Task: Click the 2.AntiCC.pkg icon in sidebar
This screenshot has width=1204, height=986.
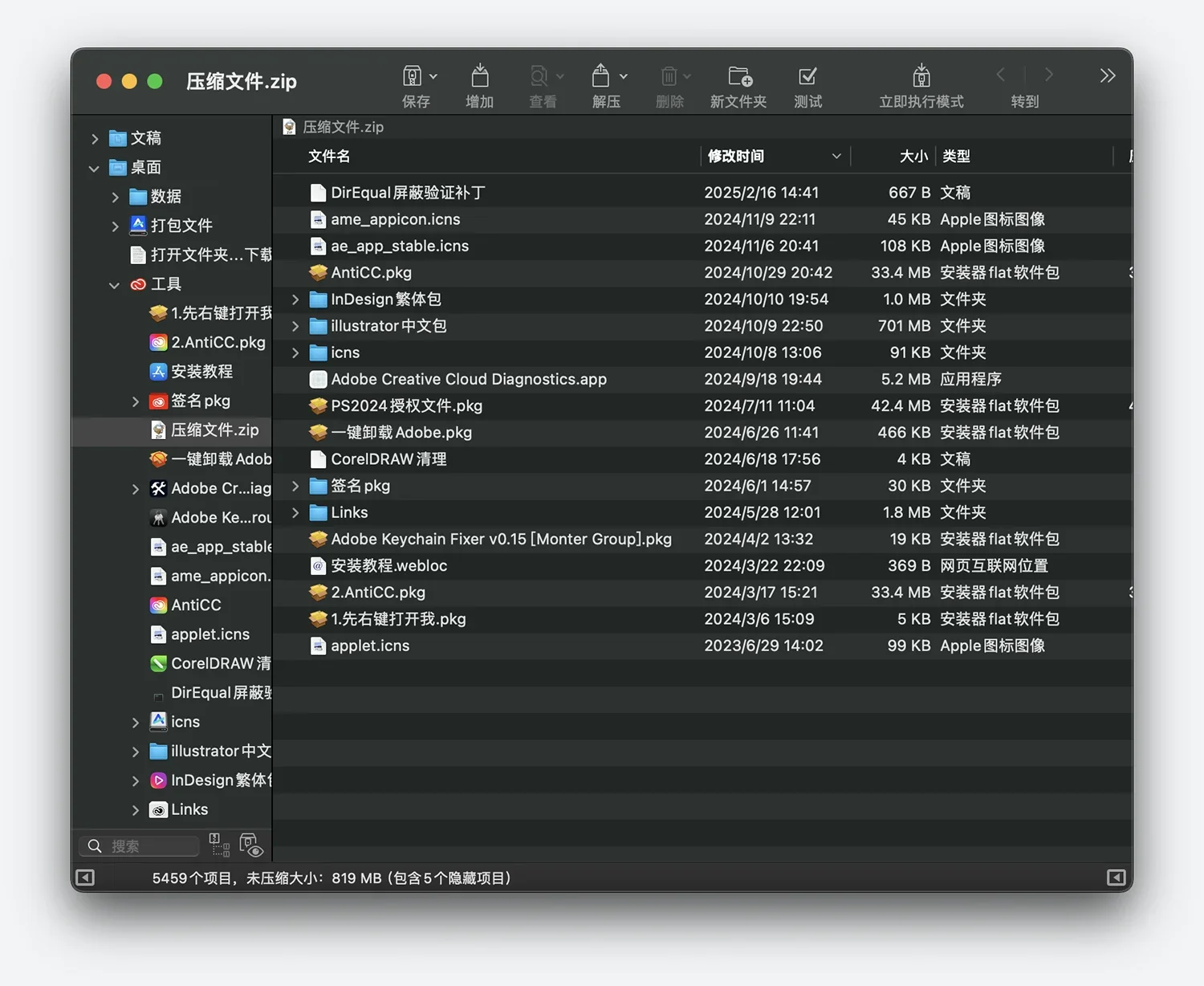Action: pos(159,343)
